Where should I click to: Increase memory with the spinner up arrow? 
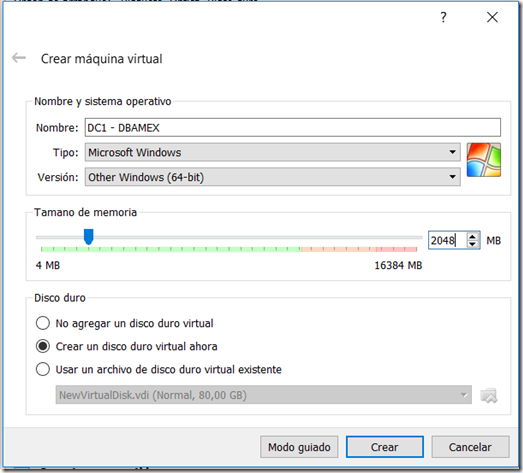[472, 236]
